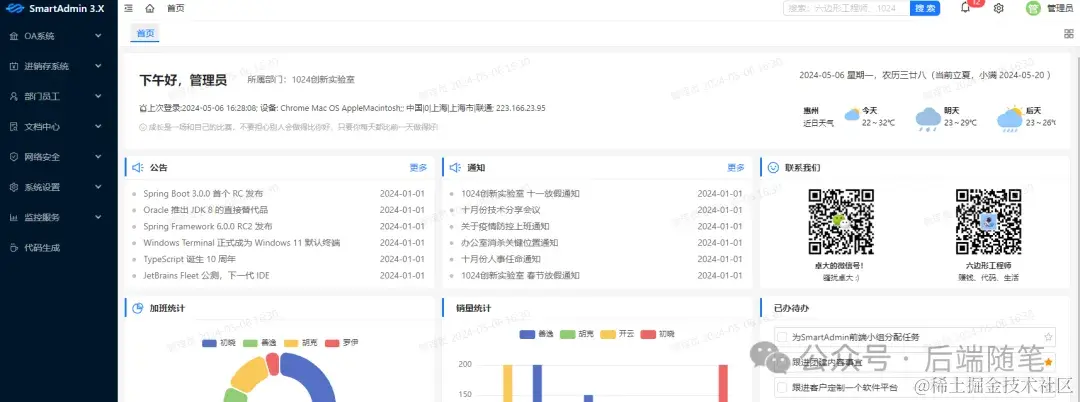Open the top-right settings gear

999,8
